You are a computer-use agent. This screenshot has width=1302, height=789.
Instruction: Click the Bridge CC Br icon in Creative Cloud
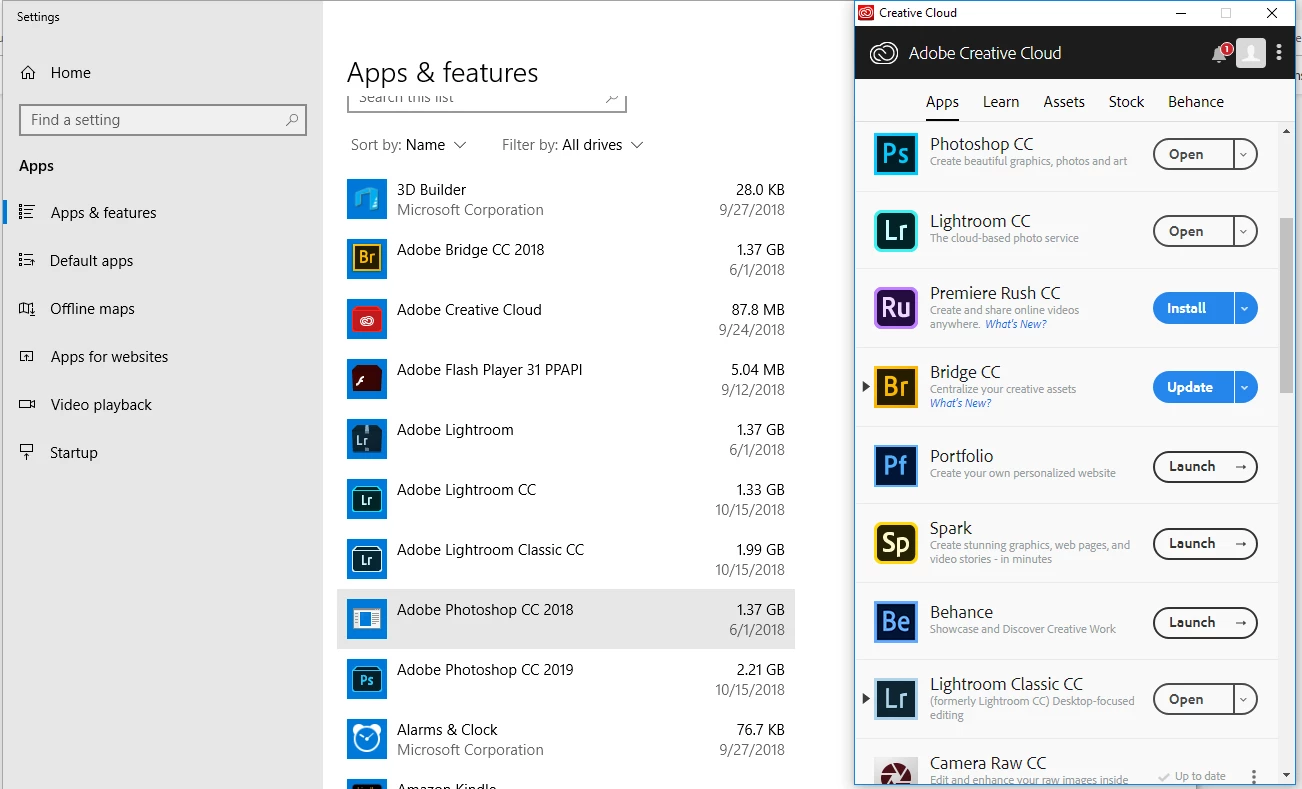(896, 387)
